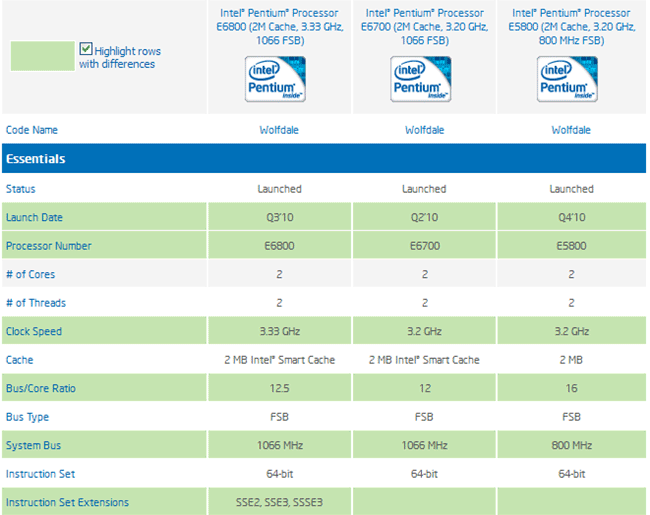Viewport: 650px width, 515px height.
Task: Click the SSE2, SSE3, SSSE3 cell
Action: pyautogui.click(x=279, y=503)
